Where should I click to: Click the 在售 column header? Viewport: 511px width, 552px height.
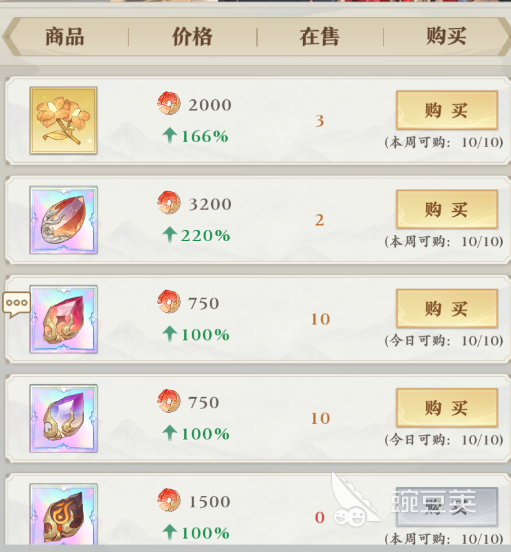coord(320,37)
